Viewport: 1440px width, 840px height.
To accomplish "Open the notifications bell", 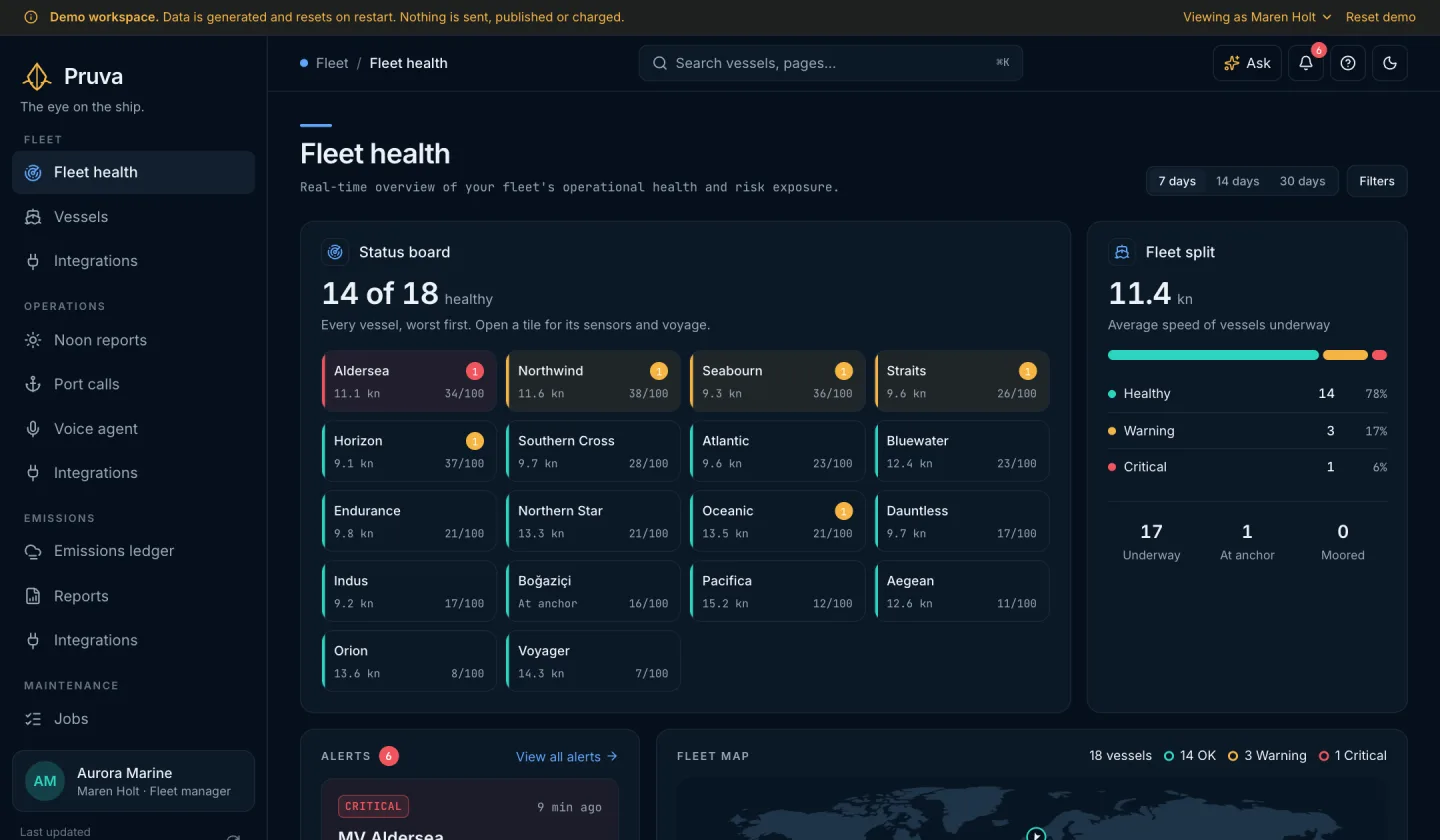I will [1306, 63].
